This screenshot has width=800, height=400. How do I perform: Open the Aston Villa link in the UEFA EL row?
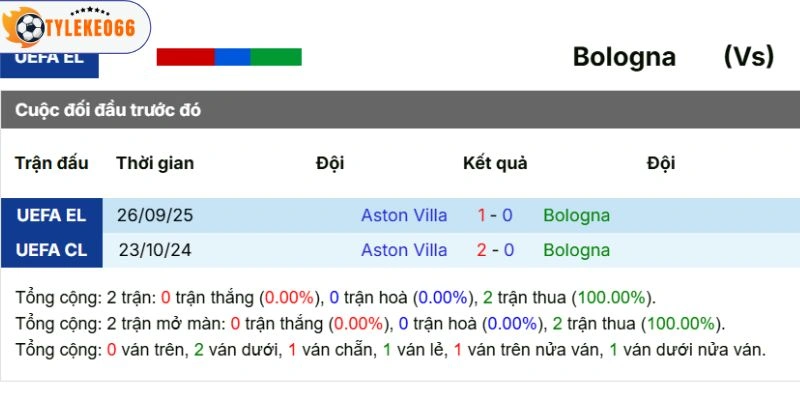(x=404, y=215)
